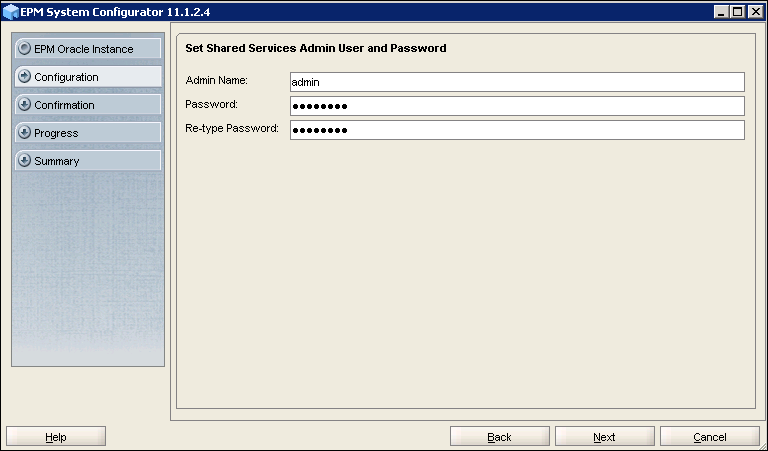Go Back to the previous page

click(x=499, y=437)
